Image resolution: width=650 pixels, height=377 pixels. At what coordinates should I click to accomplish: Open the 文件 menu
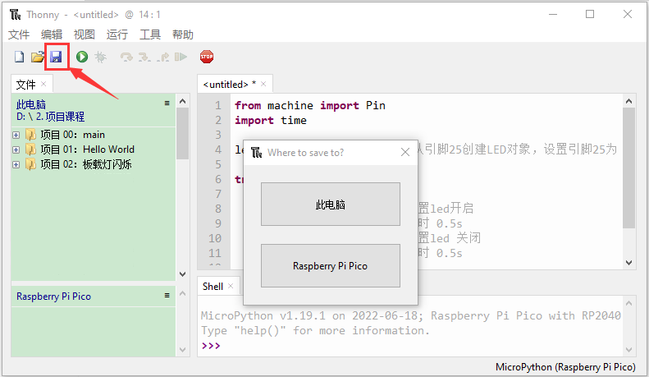(x=19, y=34)
